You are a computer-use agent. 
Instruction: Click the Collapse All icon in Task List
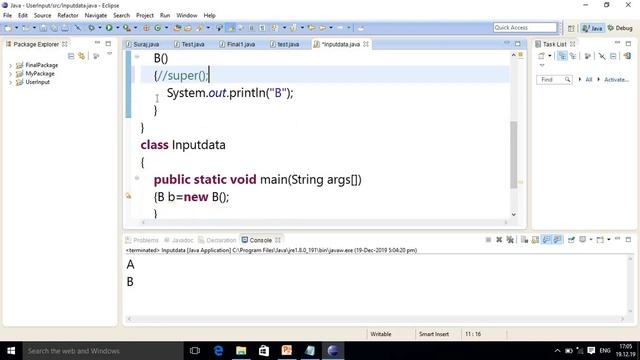pos(613,56)
